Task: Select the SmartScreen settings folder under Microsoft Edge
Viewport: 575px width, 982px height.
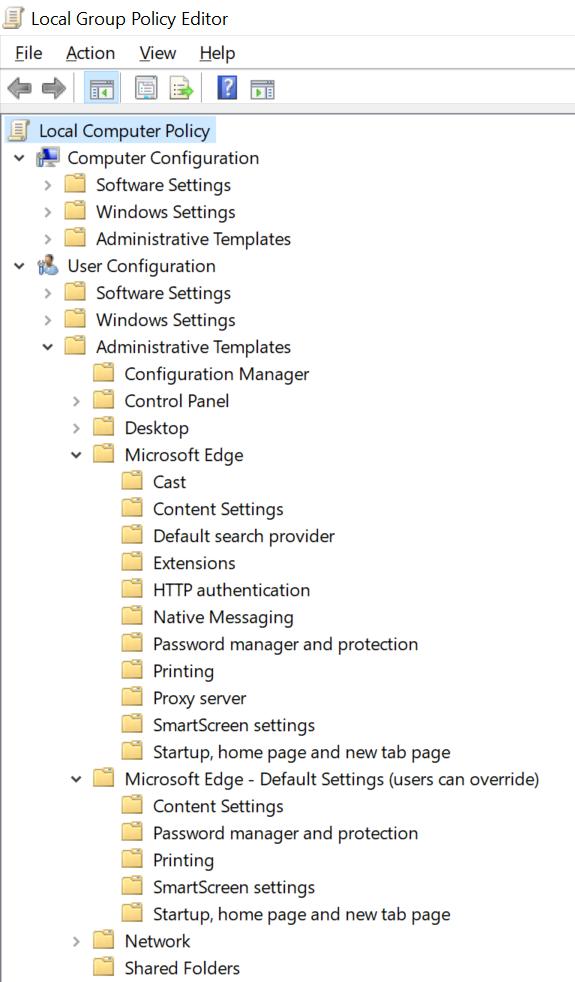Action: point(234,725)
